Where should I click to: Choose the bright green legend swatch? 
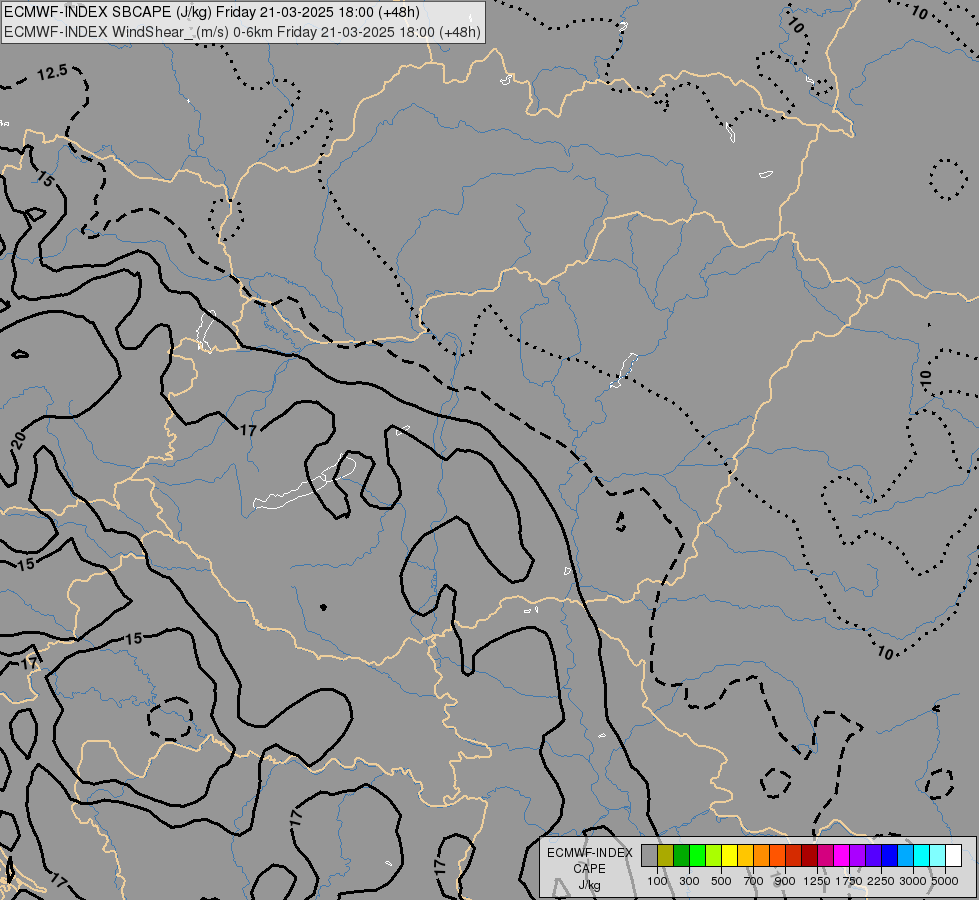(697, 856)
